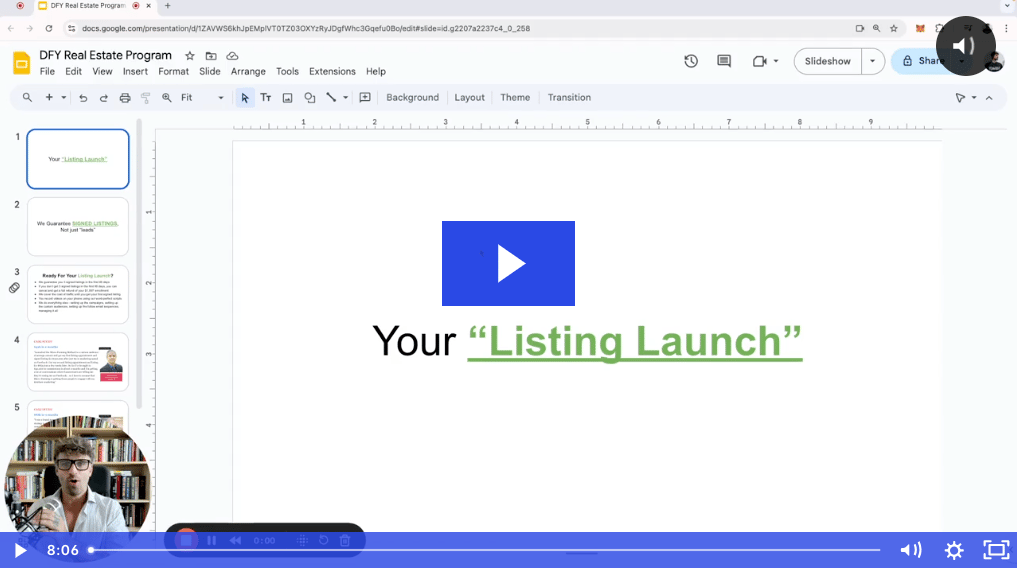Collapse the toolbar with the chevron-up arrow

pyautogui.click(x=989, y=98)
